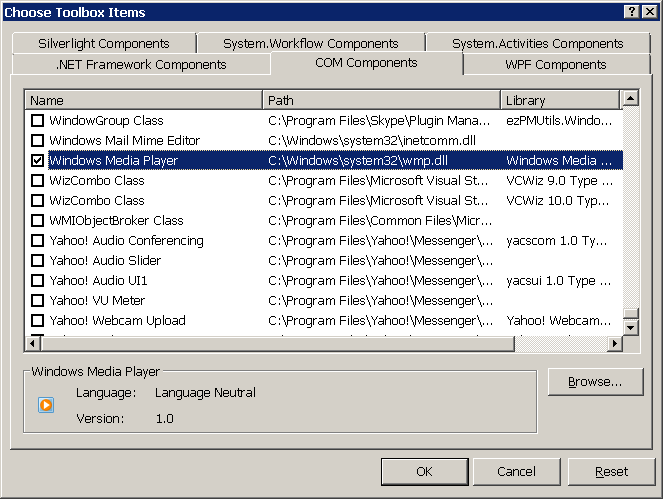Check the Windows Mail Mime Editor checkbox
The image size is (663, 499).
click(37, 141)
